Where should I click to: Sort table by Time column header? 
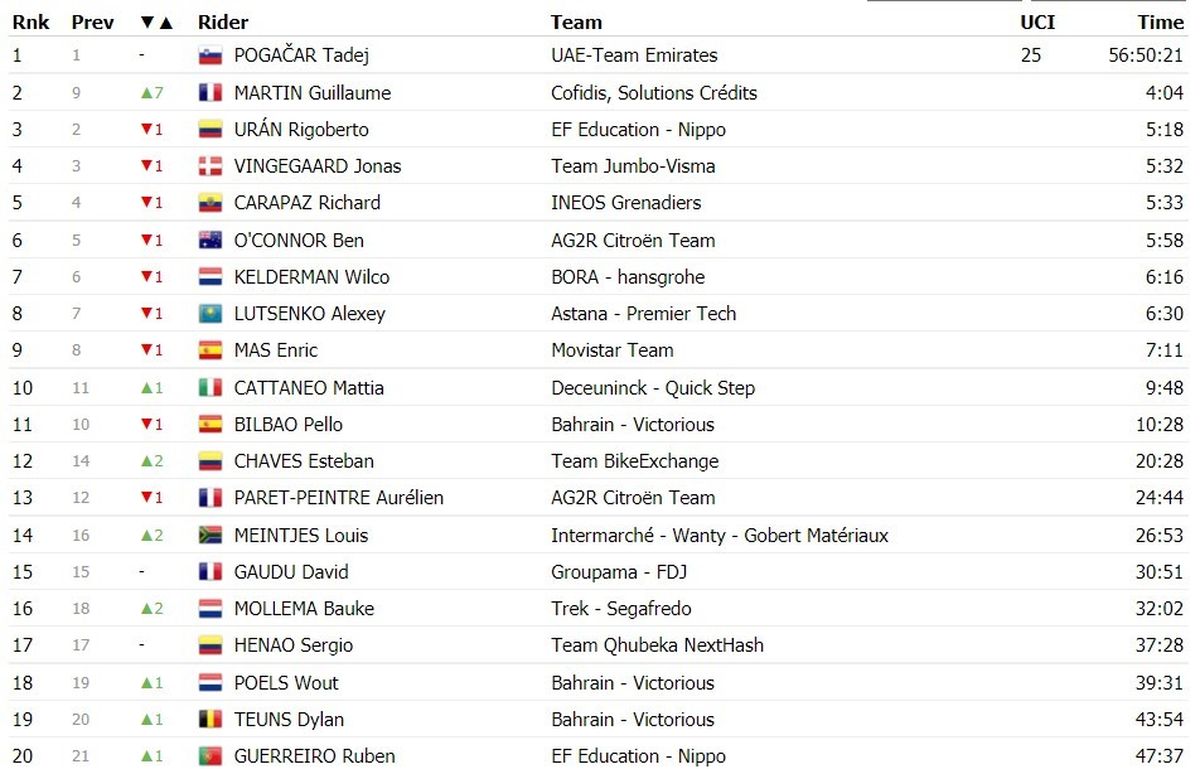point(1160,22)
